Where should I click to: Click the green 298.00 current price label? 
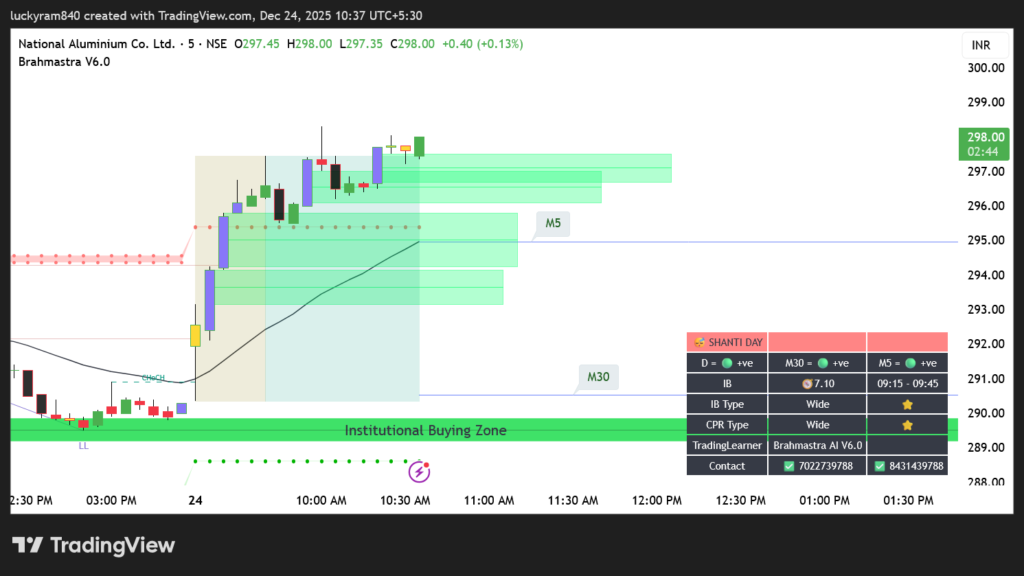click(x=986, y=143)
